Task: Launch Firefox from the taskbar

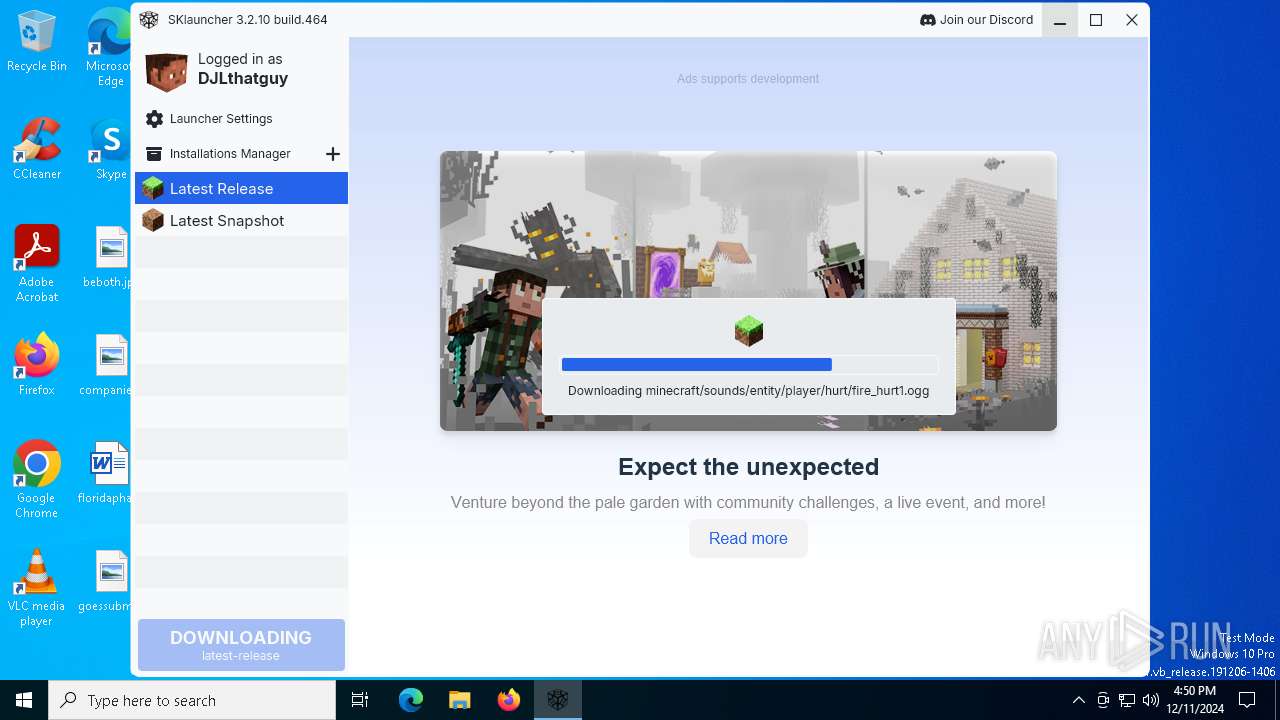Action: coord(508,700)
